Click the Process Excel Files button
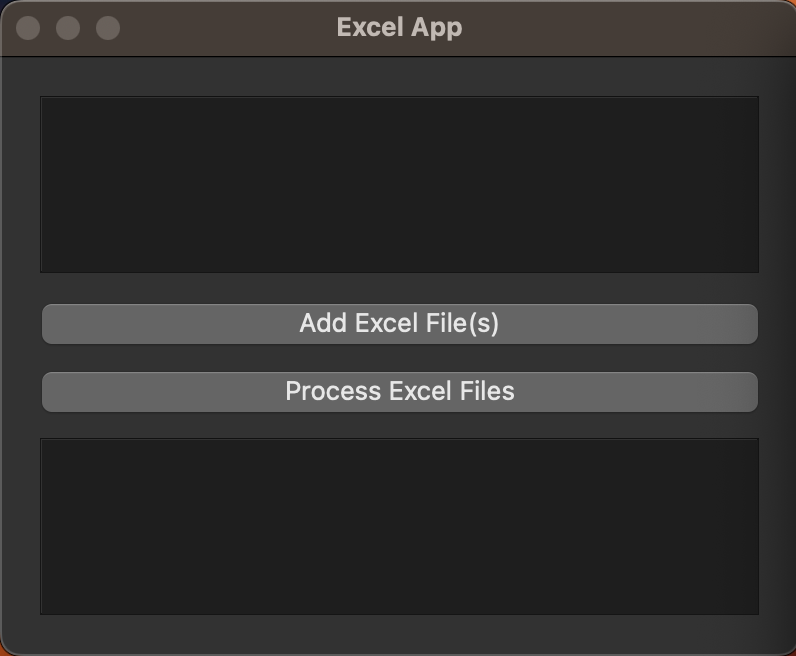Image resolution: width=796 pixels, height=656 pixels. pos(400,392)
